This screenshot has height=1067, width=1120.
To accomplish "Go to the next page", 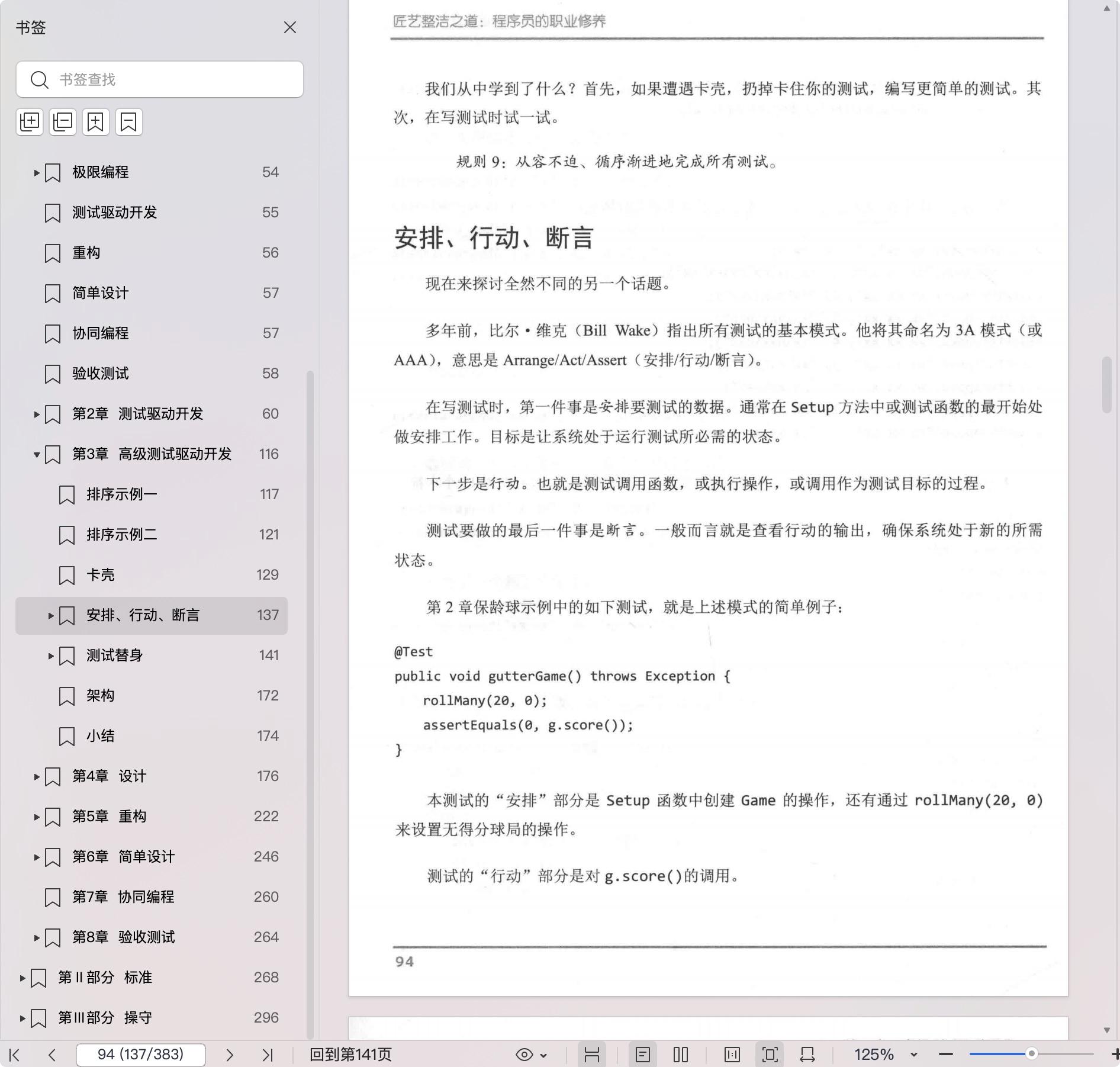I will click(230, 1055).
